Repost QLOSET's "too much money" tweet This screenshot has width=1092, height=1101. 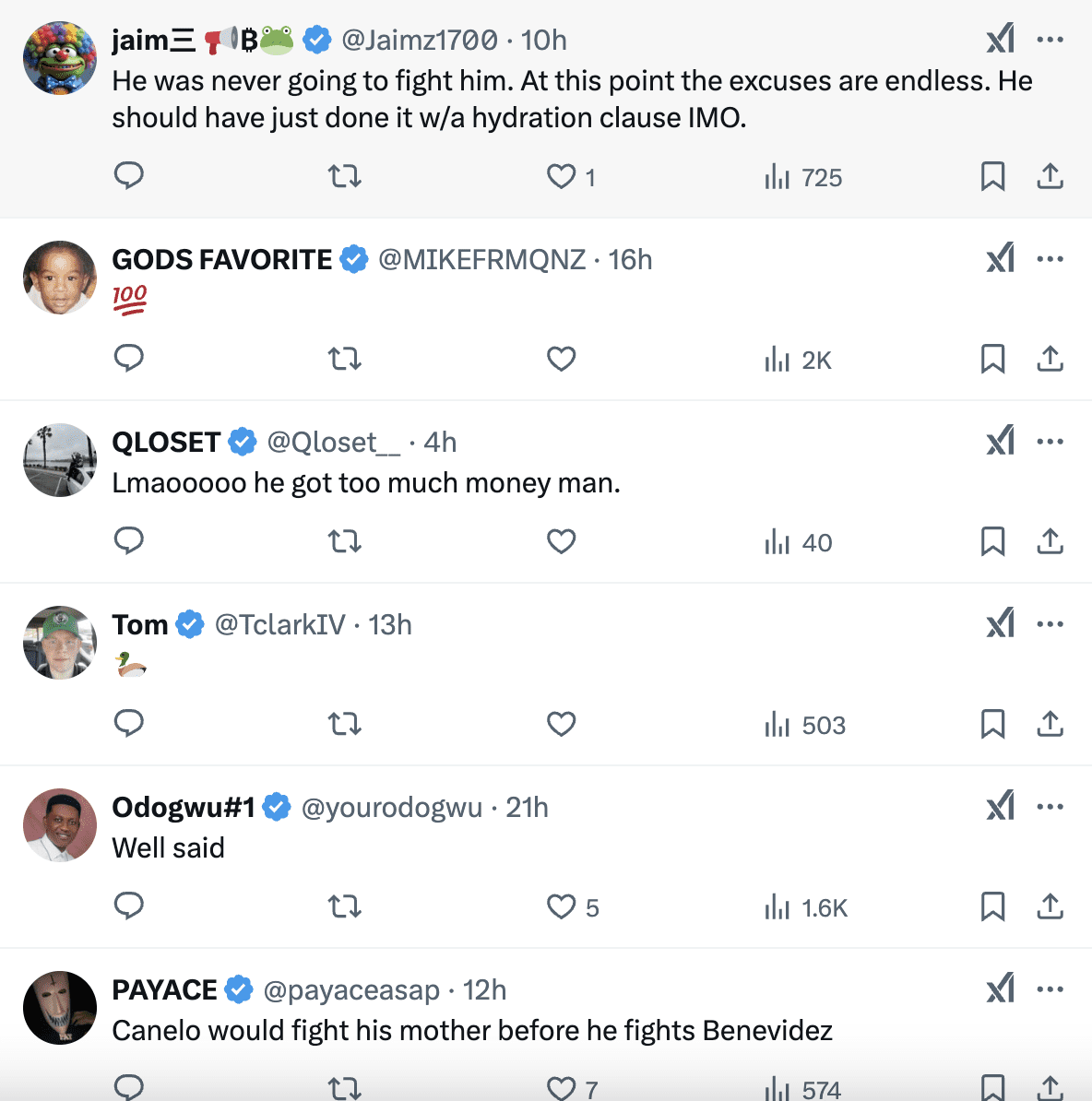(345, 540)
